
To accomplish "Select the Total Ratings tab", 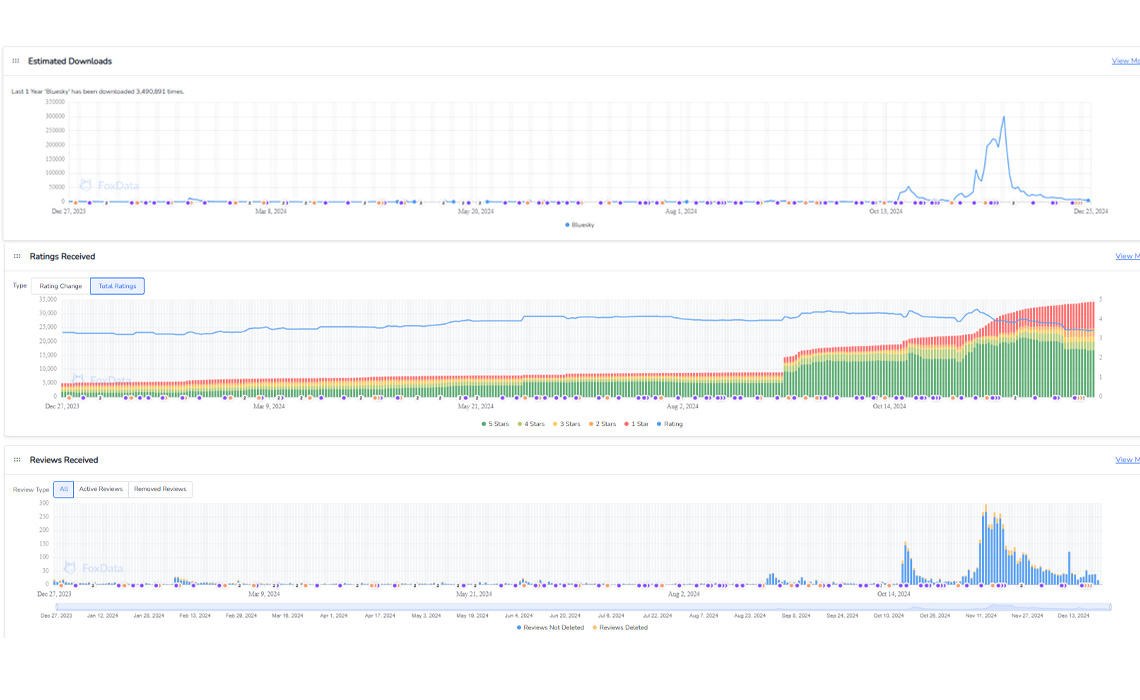I will click(117, 286).
